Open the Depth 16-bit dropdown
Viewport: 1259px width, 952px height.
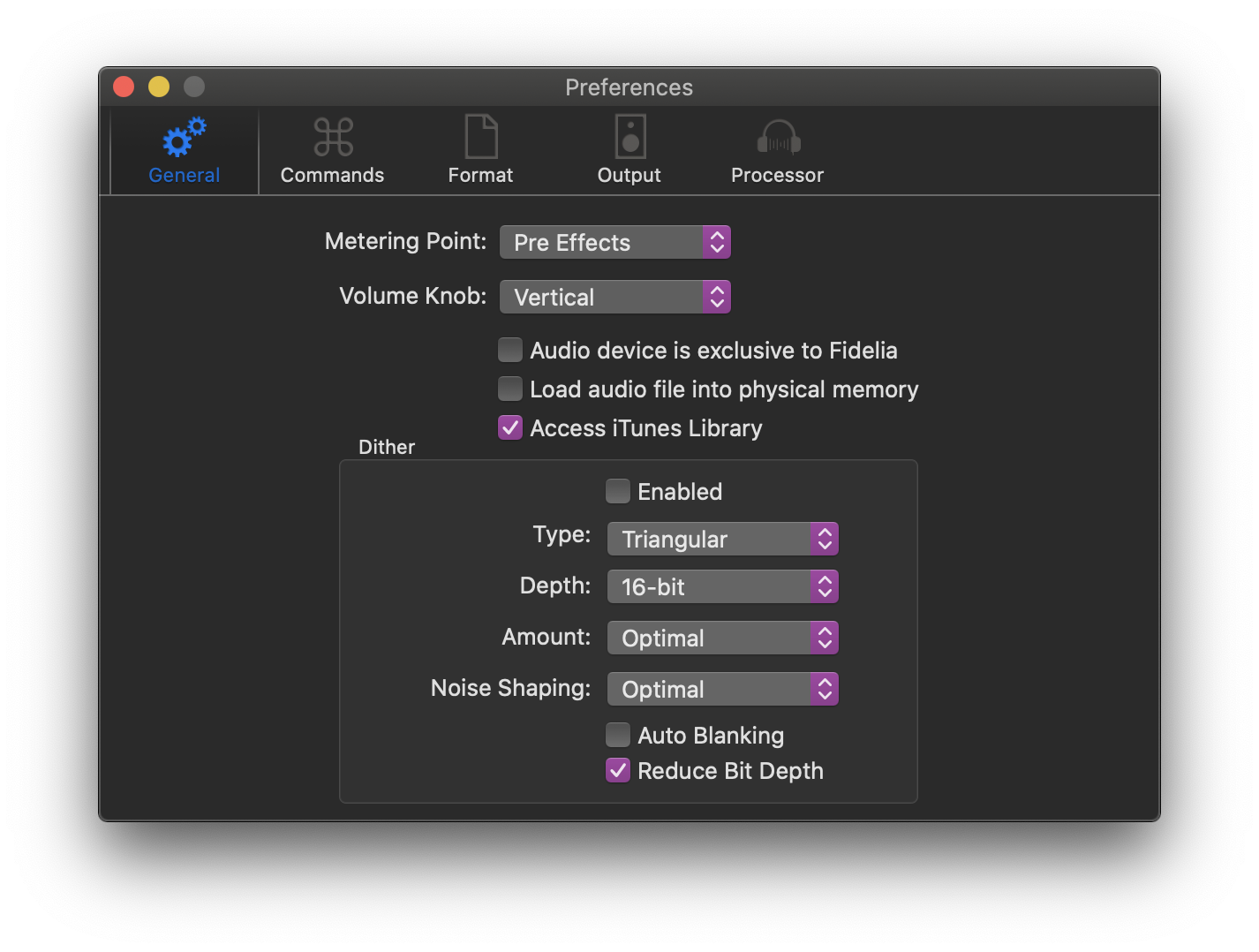722,587
